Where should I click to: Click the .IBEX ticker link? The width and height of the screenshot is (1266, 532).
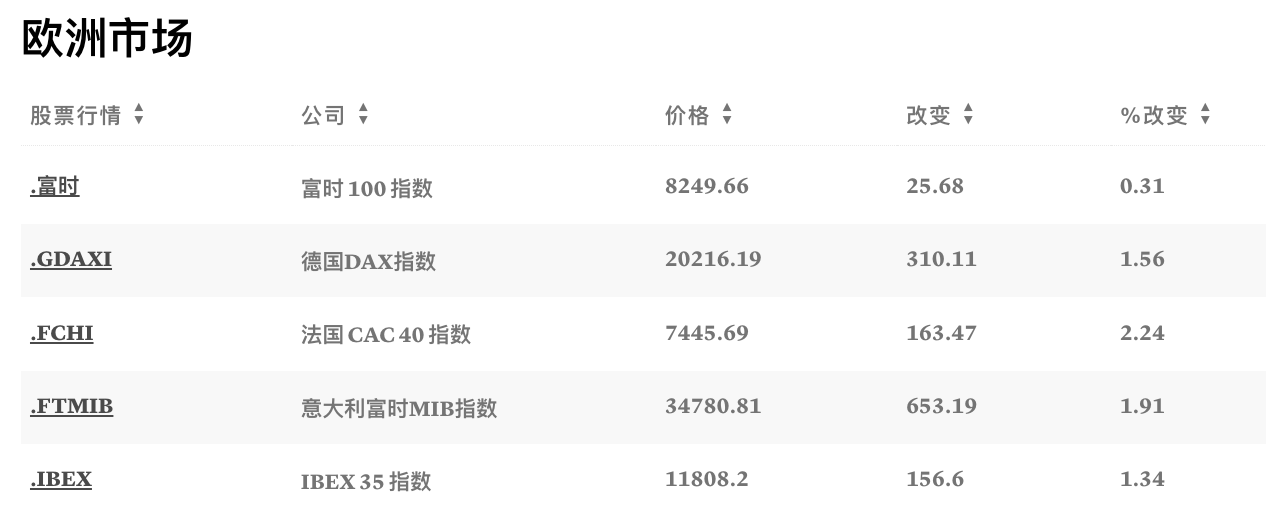tap(61, 480)
